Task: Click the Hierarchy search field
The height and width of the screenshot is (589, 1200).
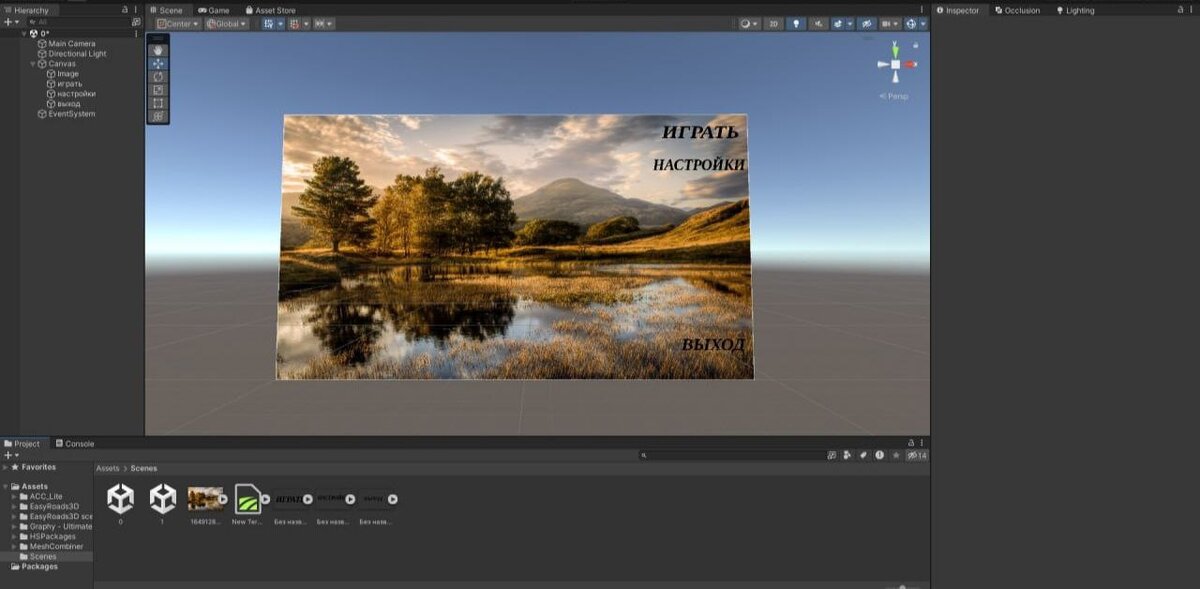Action: (x=80, y=21)
